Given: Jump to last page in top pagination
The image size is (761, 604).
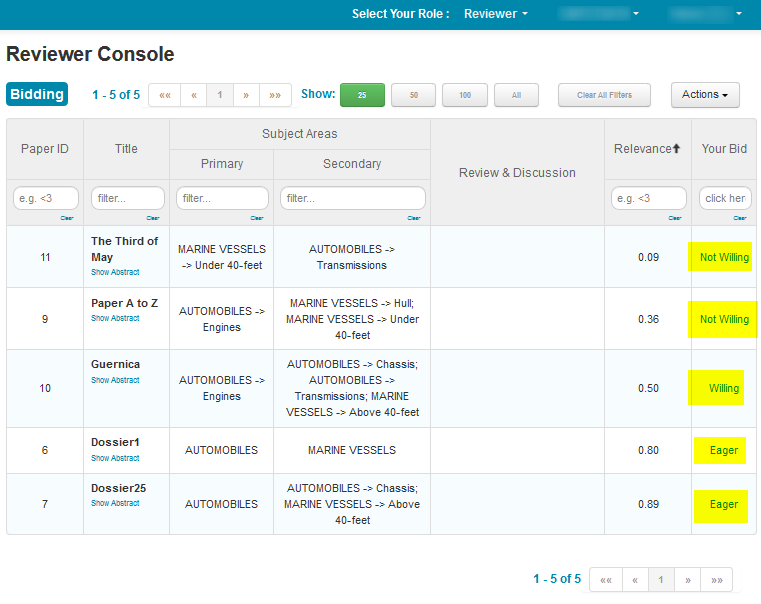Looking at the screenshot, I should pos(275,95).
